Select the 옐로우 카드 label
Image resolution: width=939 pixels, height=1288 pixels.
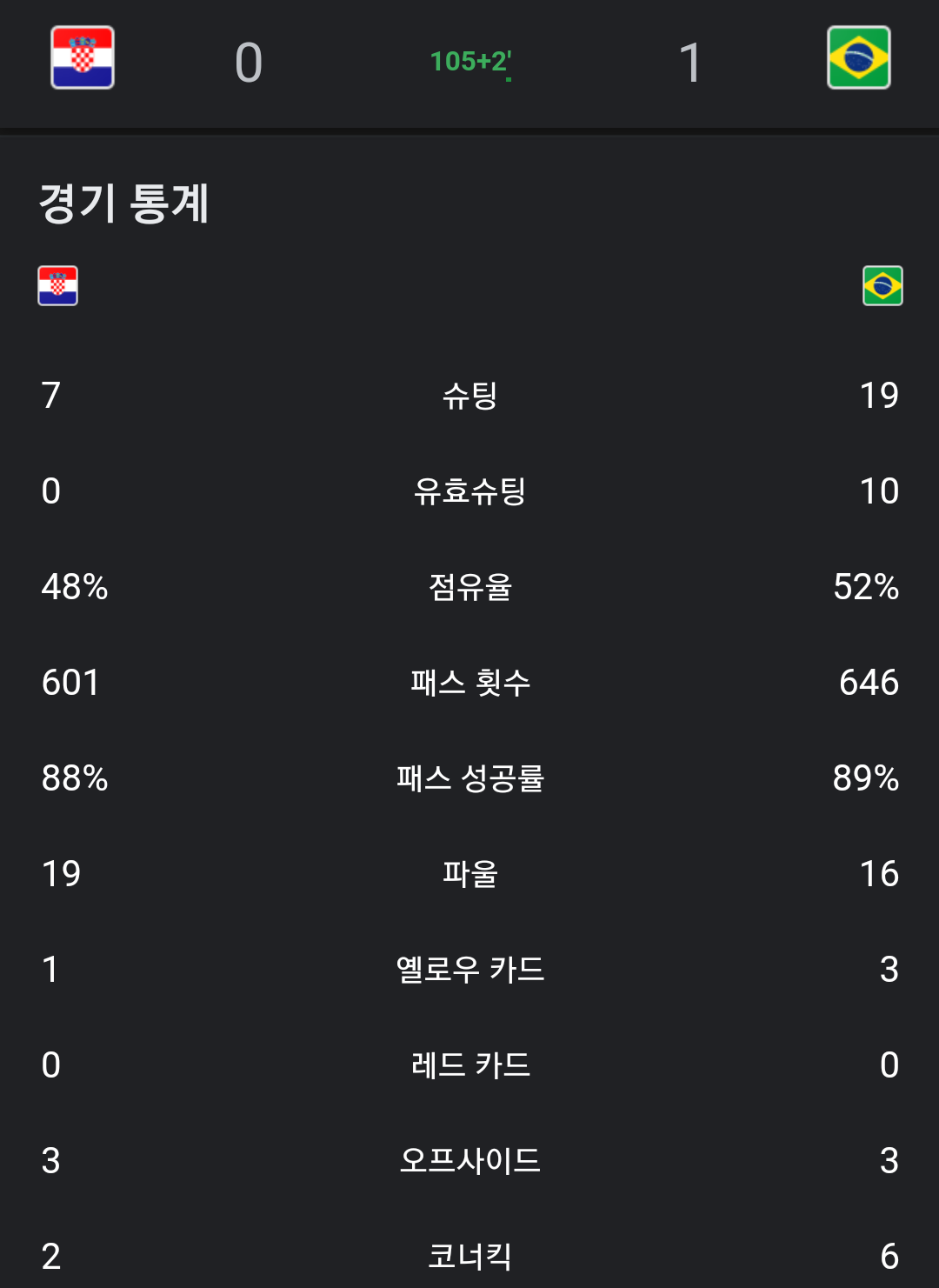[x=469, y=970]
